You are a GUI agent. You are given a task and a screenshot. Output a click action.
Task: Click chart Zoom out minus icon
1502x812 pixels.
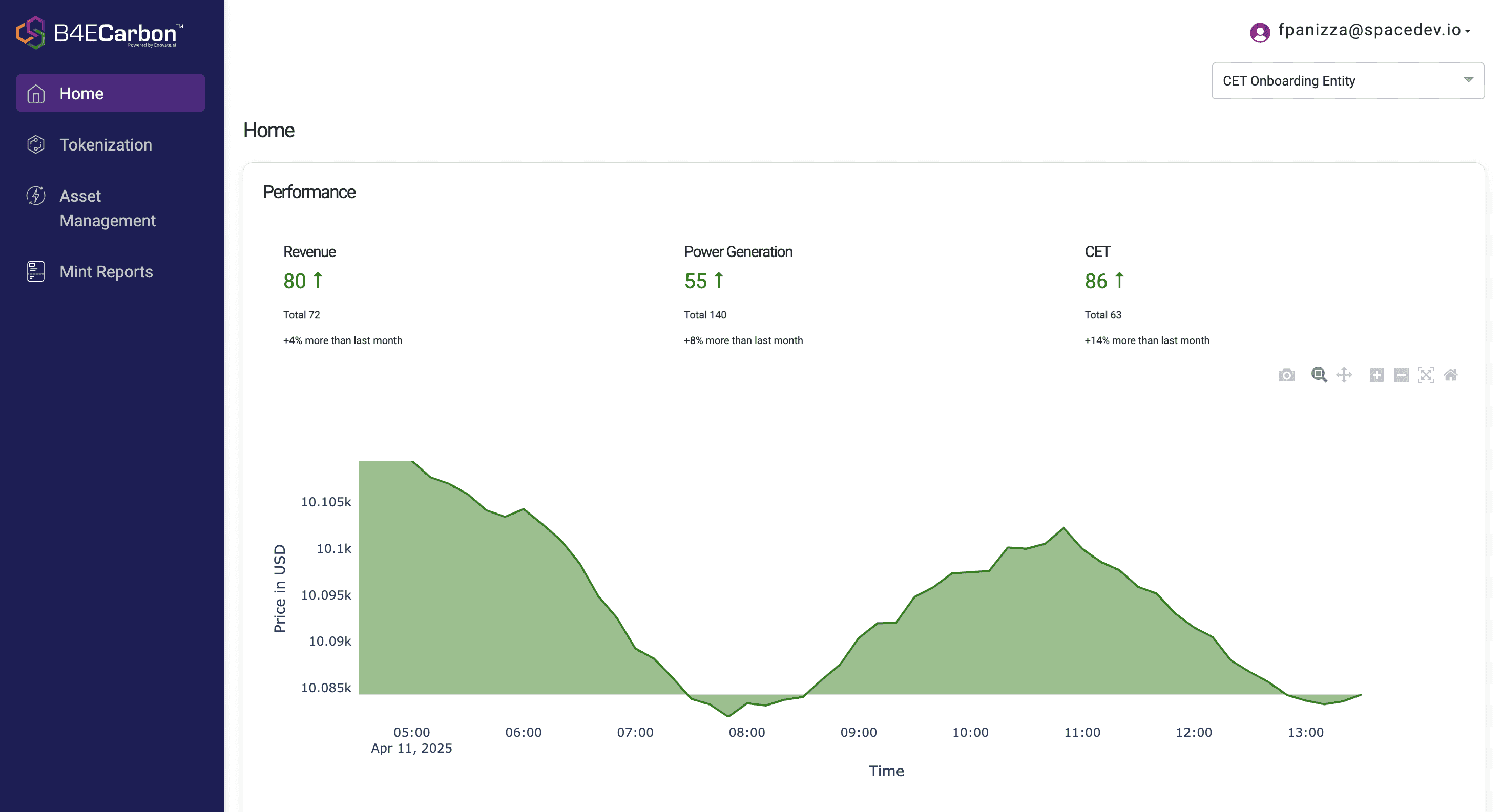[x=1401, y=375]
